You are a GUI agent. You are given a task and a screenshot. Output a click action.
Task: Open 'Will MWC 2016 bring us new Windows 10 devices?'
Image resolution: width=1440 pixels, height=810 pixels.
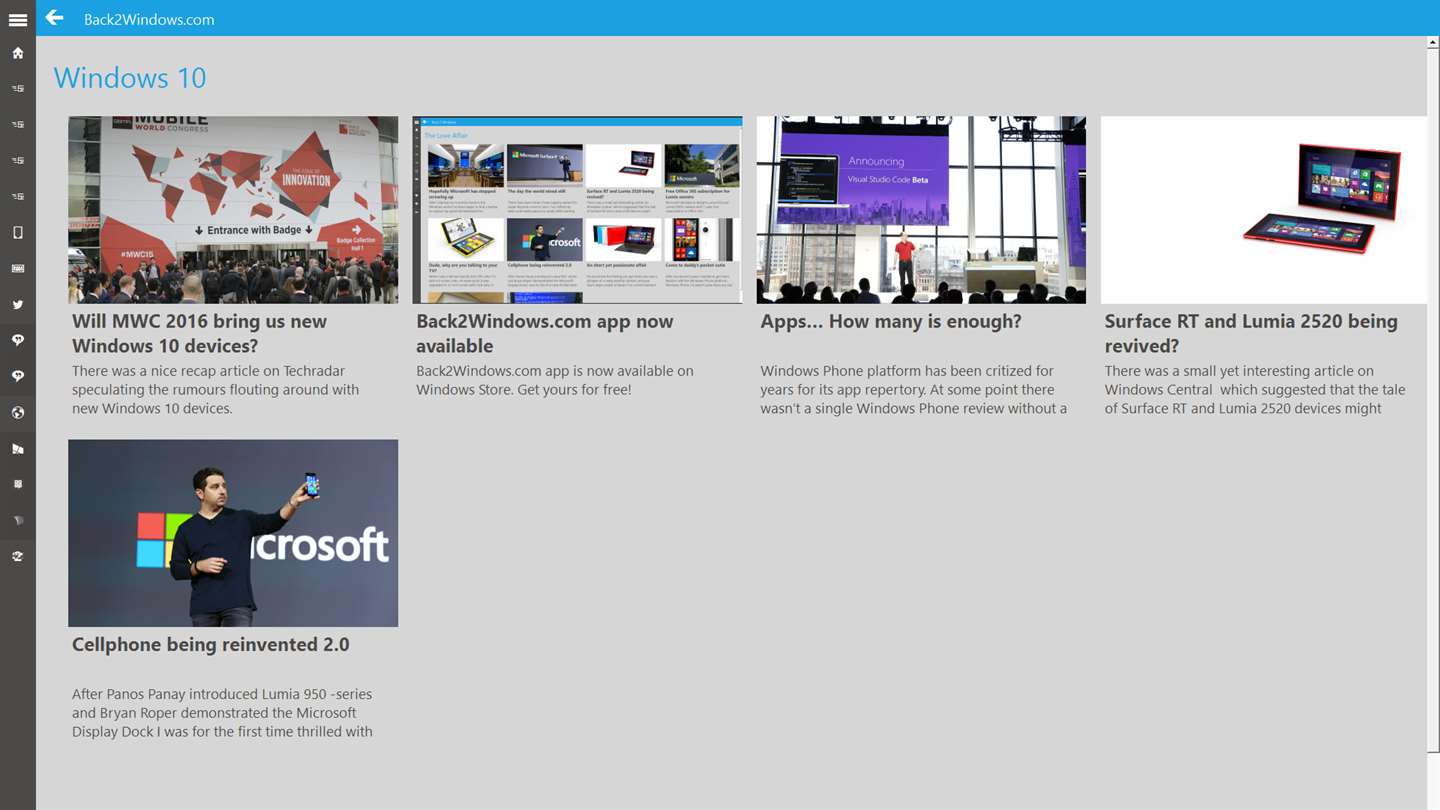click(200, 333)
